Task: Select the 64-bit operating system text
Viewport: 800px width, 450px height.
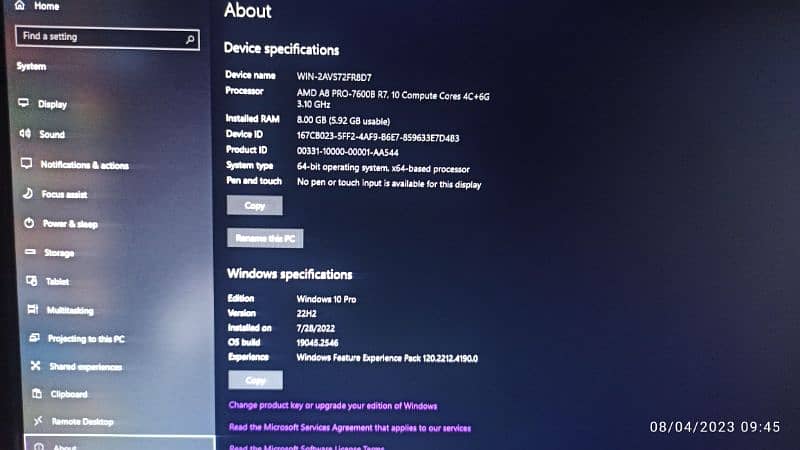Action: coord(383,168)
